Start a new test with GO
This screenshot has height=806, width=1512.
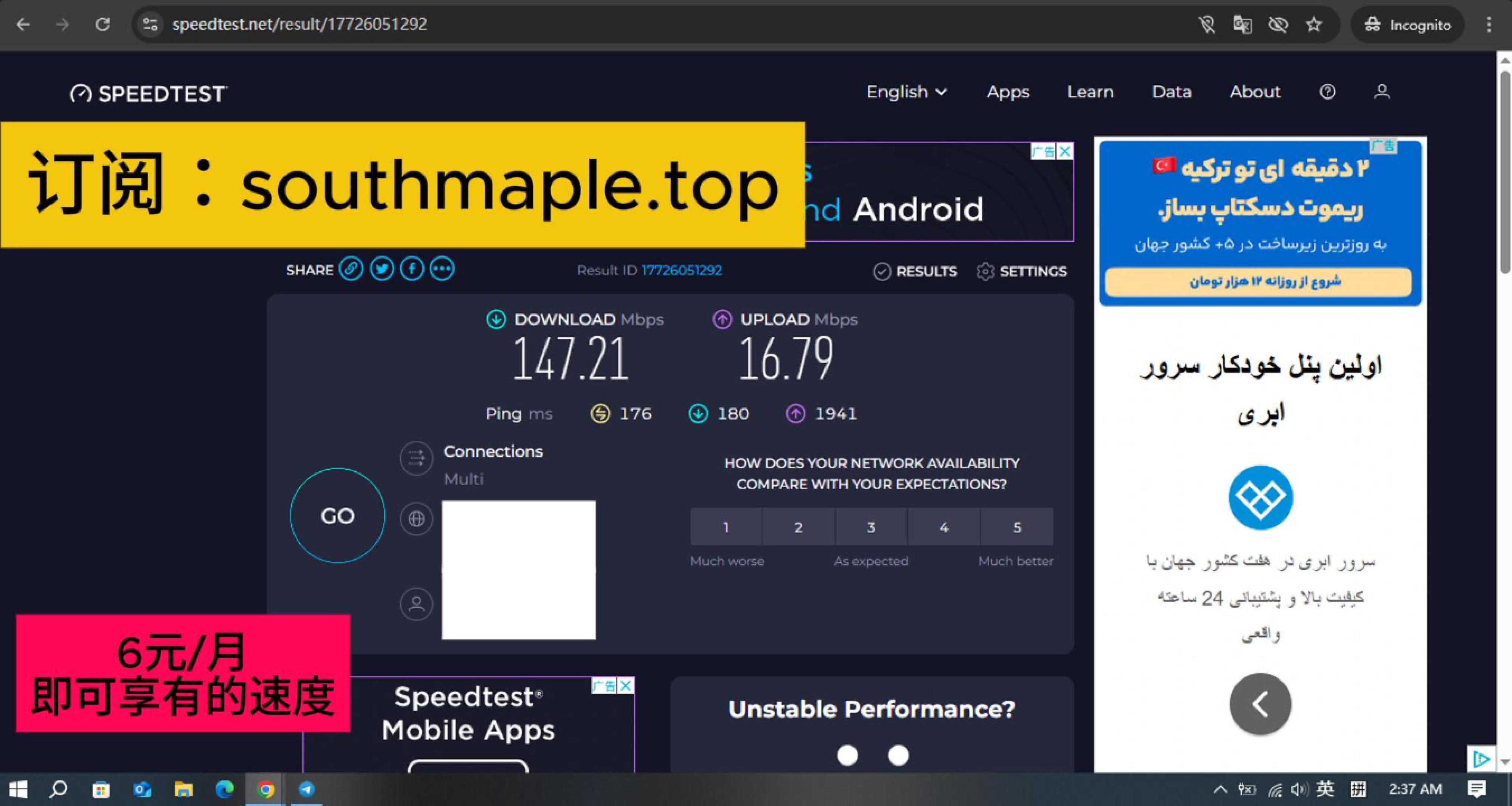tap(337, 516)
